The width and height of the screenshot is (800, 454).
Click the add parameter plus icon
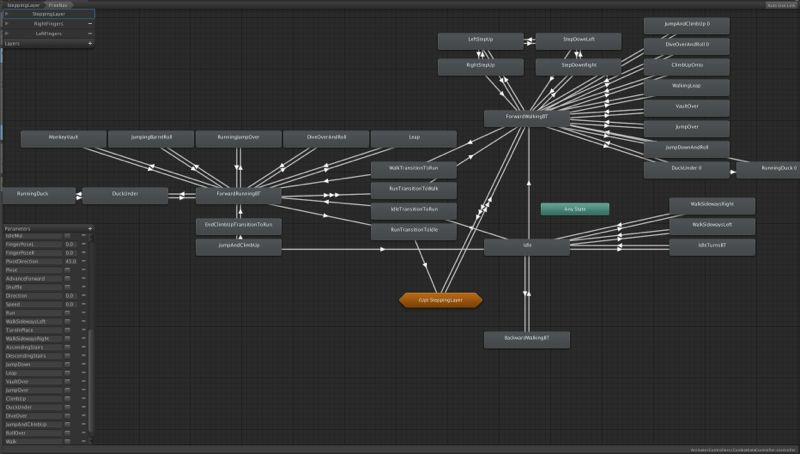point(90,228)
